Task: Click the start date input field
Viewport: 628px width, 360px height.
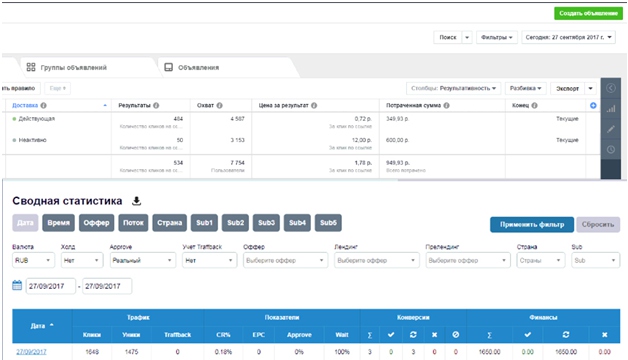Action: pyautogui.click(x=51, y=286)
